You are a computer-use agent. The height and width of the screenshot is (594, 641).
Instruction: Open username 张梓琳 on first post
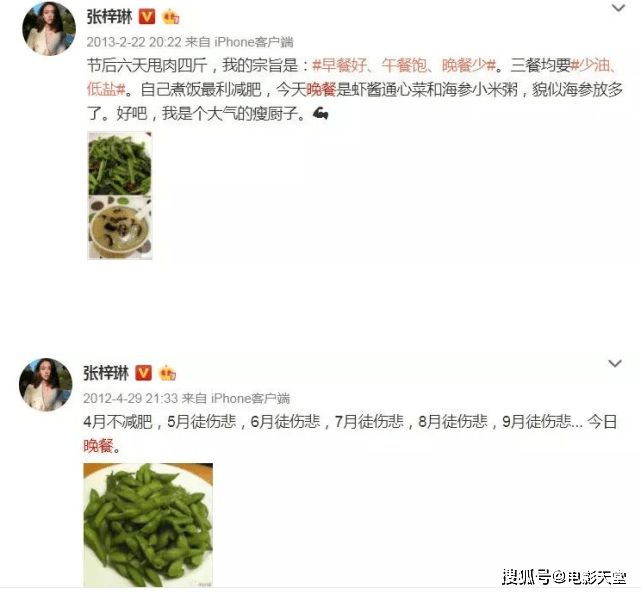tap(109, 17)
